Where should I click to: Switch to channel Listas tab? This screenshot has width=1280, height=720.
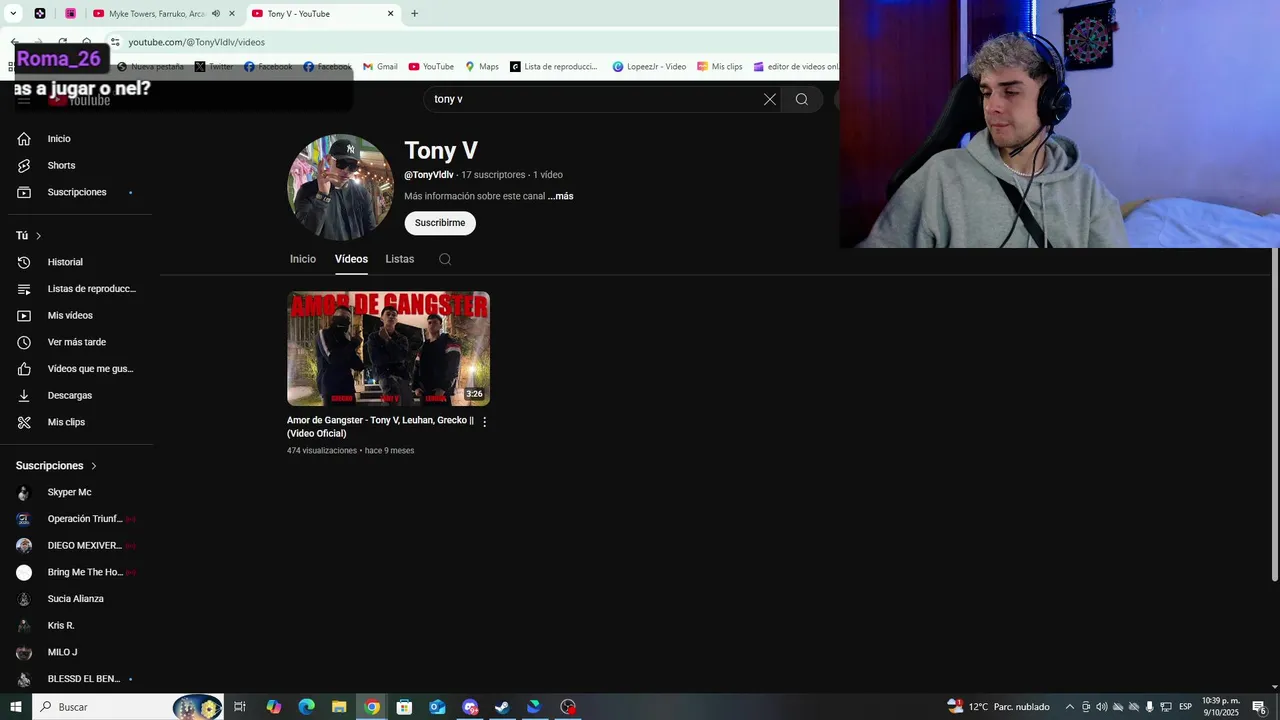400,259
